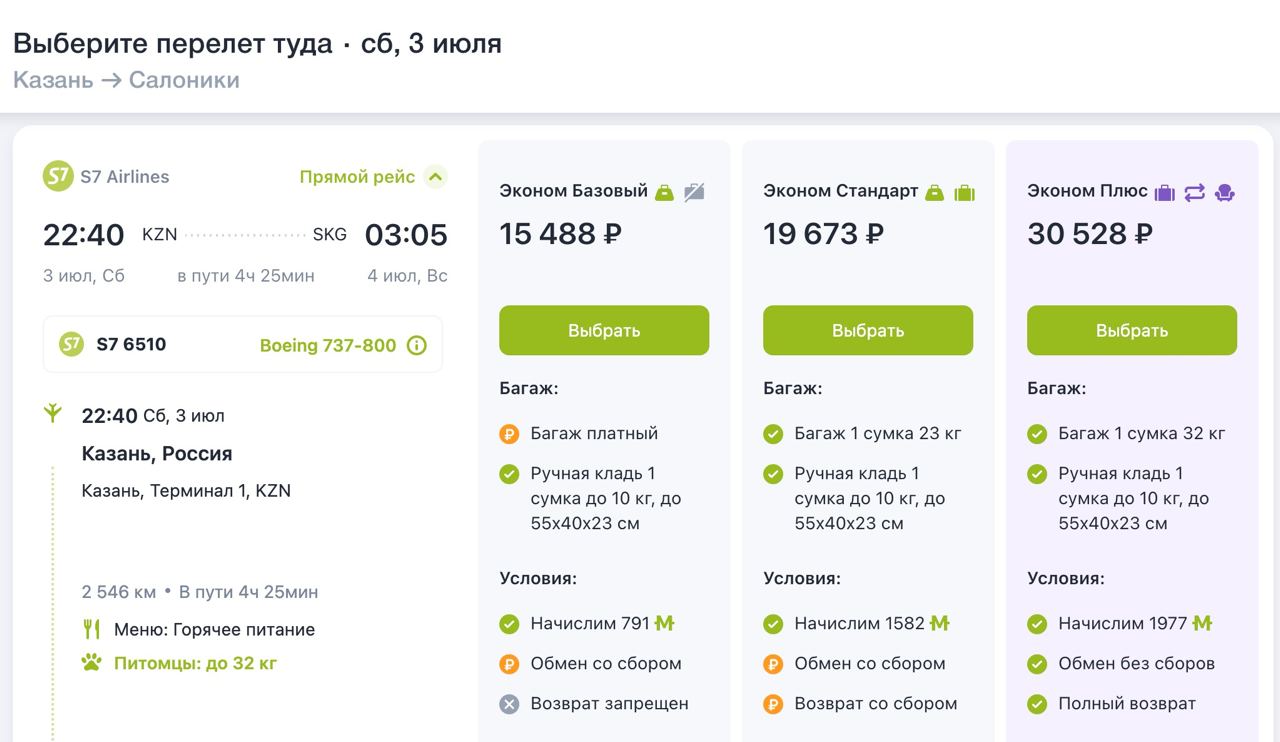
Task: Select the Эконом Стандарт fare button
Action: (868, 330)
